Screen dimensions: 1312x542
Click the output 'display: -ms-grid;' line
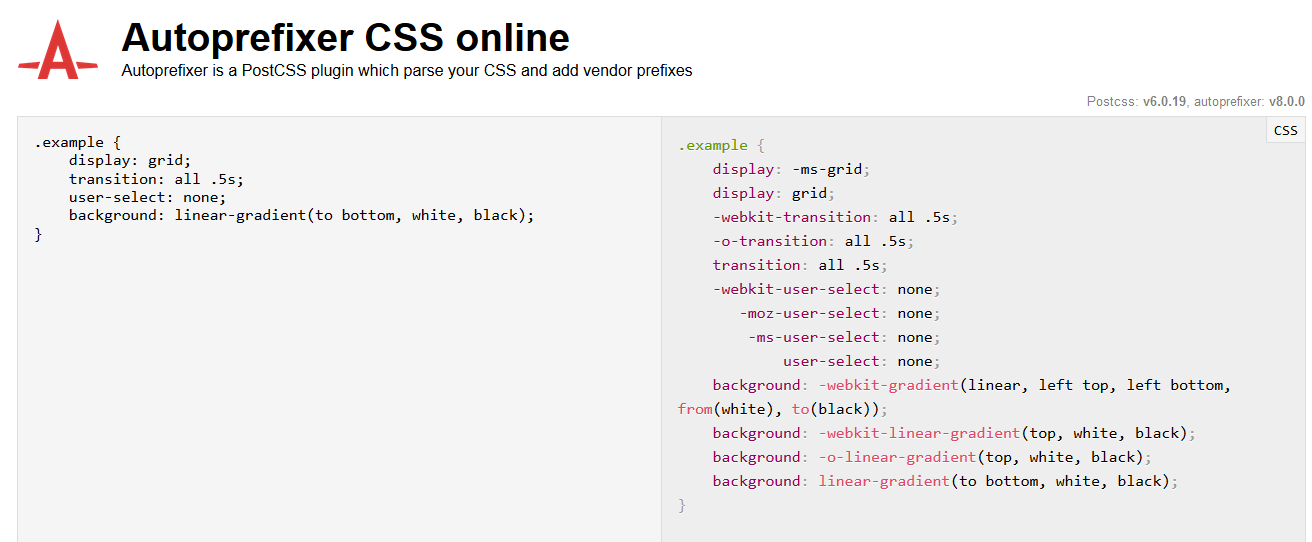click(792, 169)
